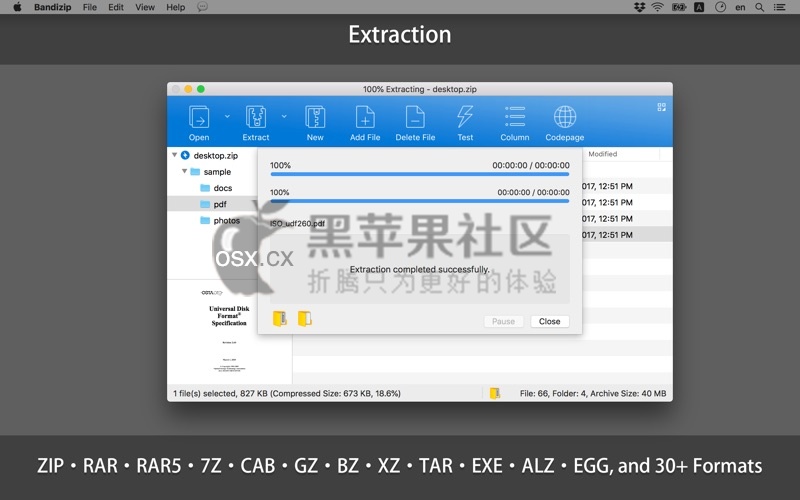
Task: Collapse the desktop.zip tree node
Action: point(174,155)
